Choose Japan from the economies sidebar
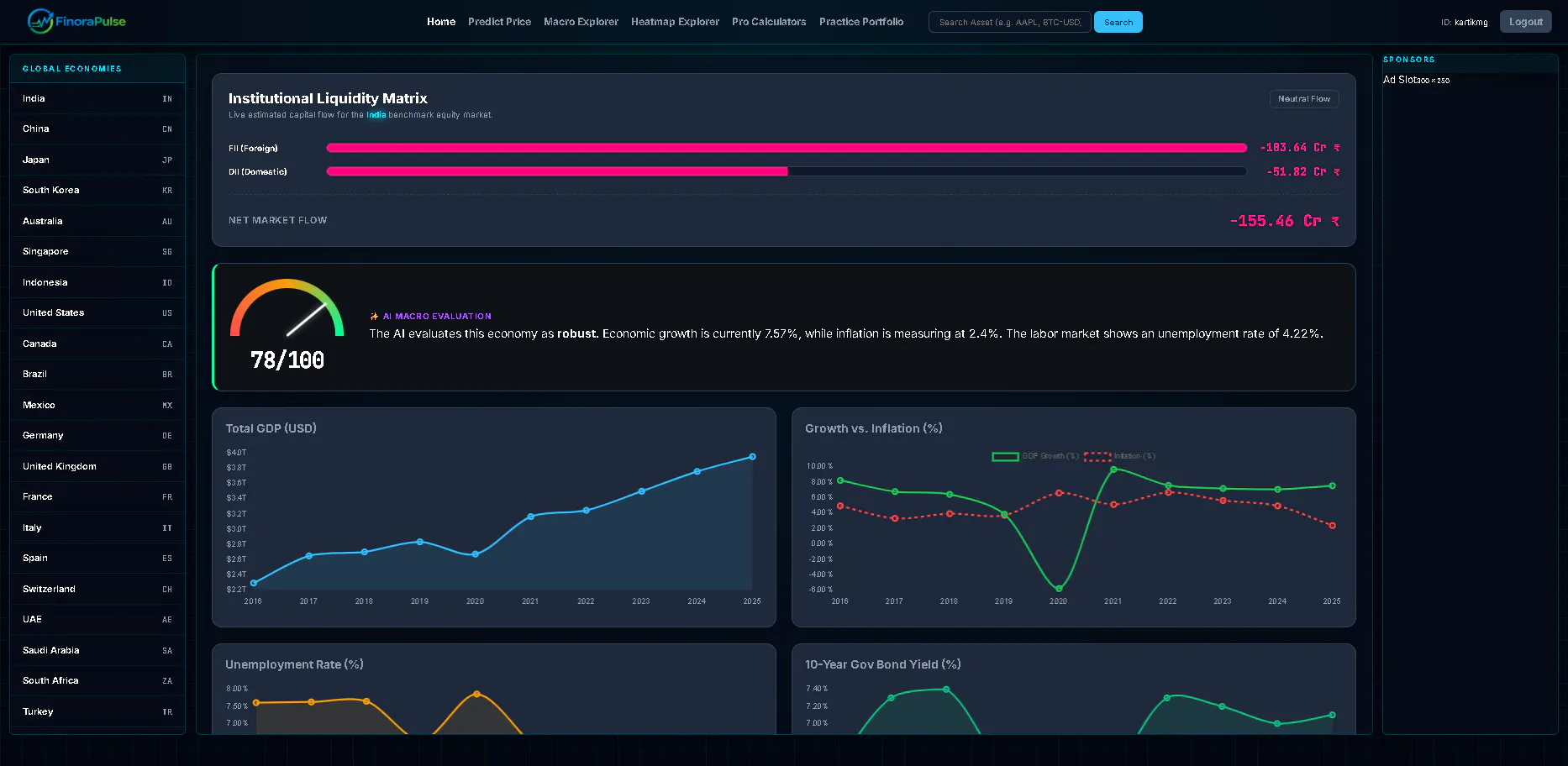Screen dimensions: 1568x766 pyautogui.click(x=97, y=160)
